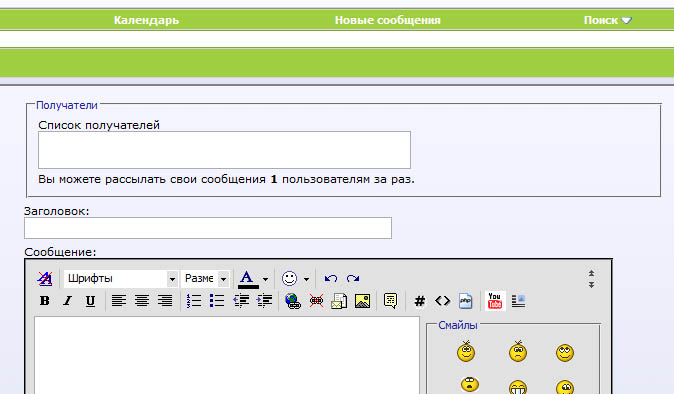Open the Поиск dropdown menu
Image resolution: width=674 pixels, height=394 pixels.
pos(607,20)
